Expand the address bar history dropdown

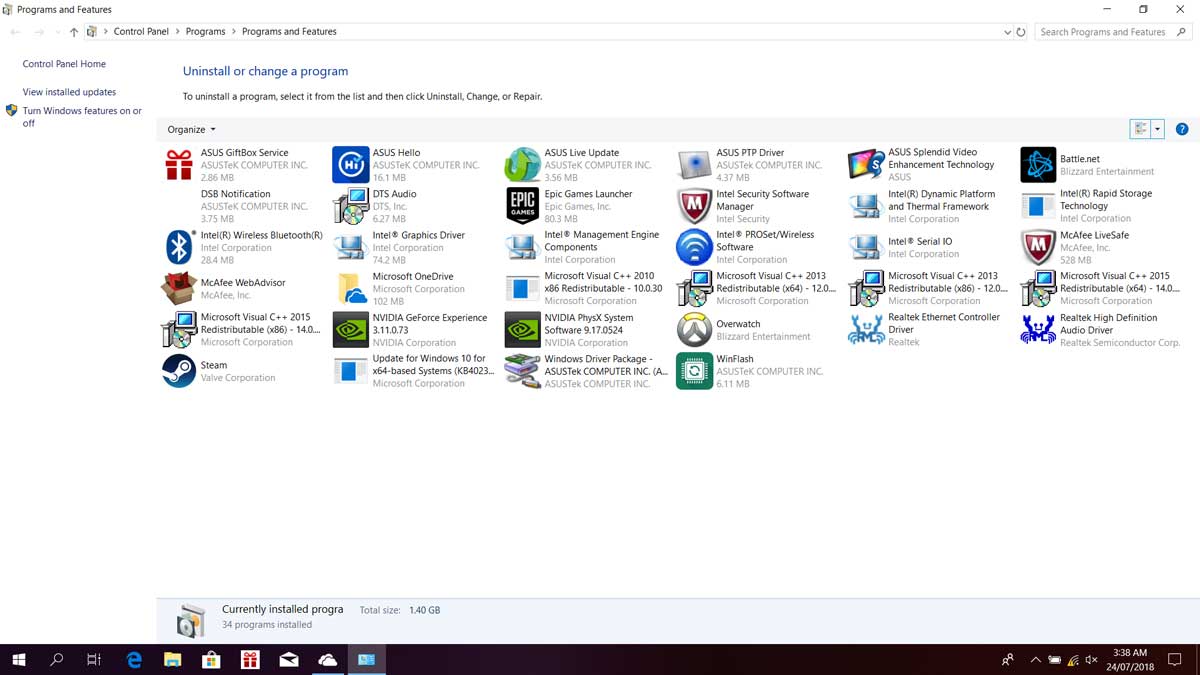click(x=1007, y=32)
